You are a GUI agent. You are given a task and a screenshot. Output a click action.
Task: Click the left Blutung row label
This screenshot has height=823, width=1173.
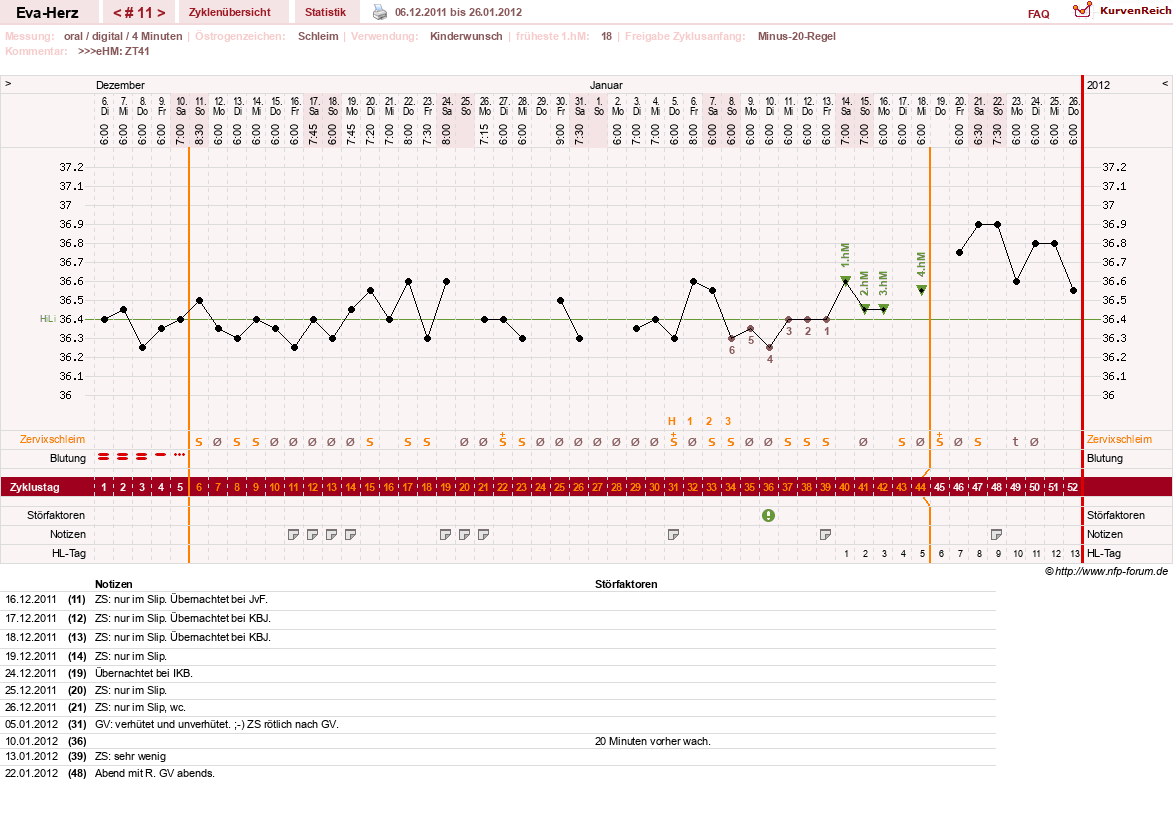(68, 458)
